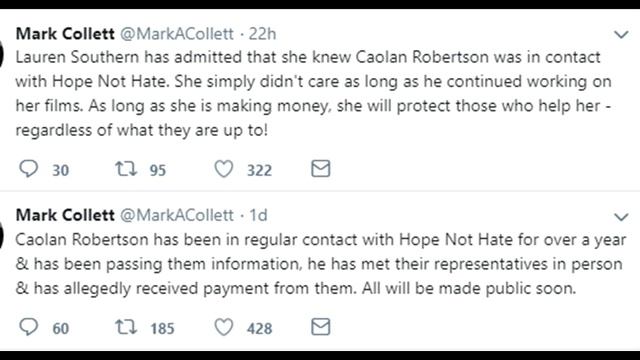
Task: Open the first tweet's text body
Action: [x=313, y=93]
